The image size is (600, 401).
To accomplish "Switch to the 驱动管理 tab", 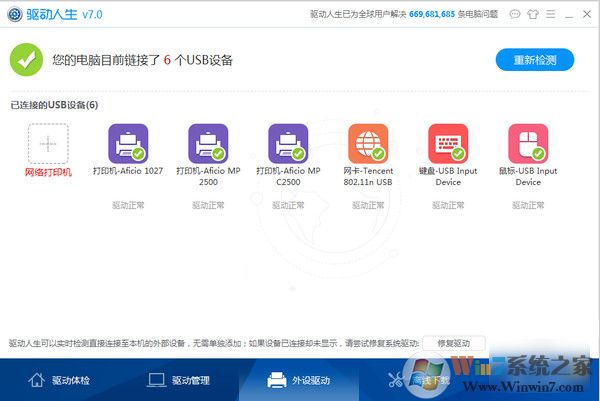I will point(179,380).
